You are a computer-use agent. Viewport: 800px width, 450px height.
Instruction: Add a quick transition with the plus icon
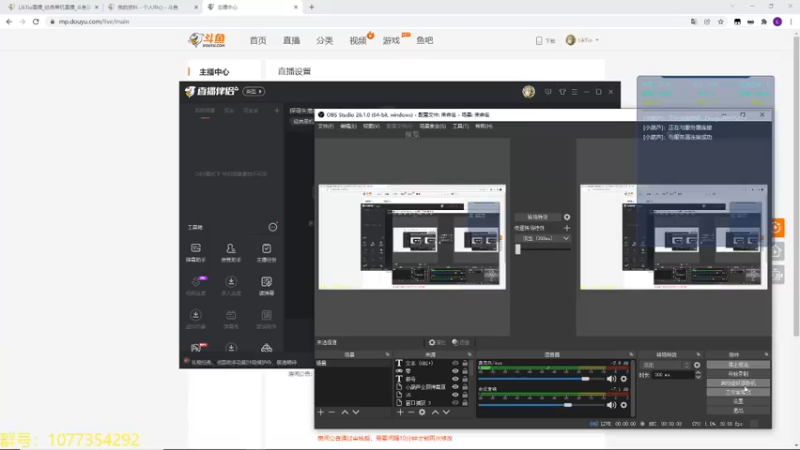point(567,228)
